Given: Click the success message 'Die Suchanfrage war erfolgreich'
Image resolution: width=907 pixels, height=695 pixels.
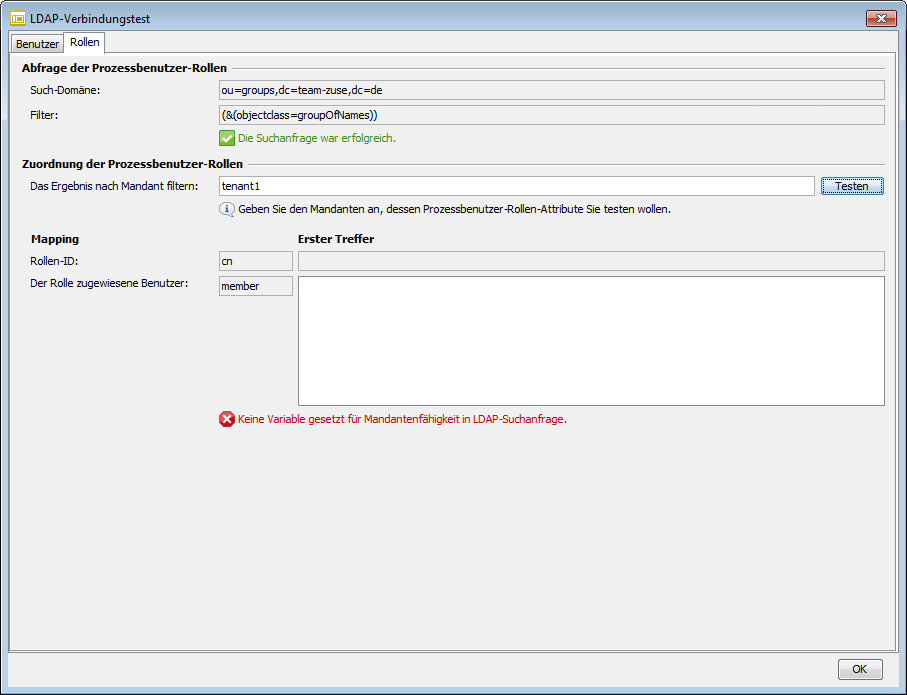Looking at the screenshot, I should coord(319,138).
